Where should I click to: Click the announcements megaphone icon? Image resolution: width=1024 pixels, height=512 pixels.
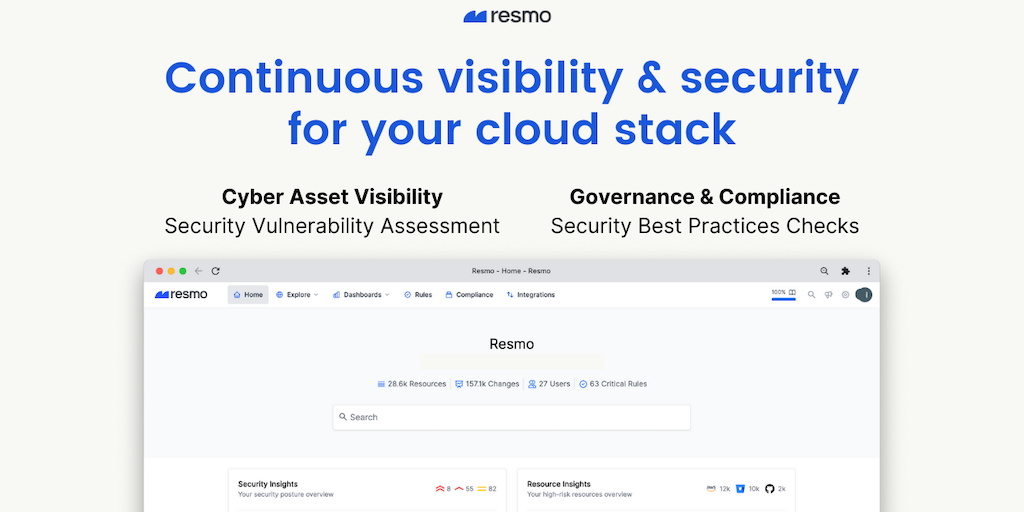click(x=828, y=295)
